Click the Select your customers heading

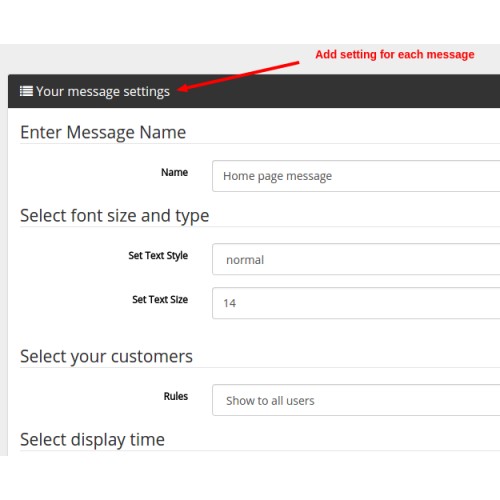coord(106,357)
